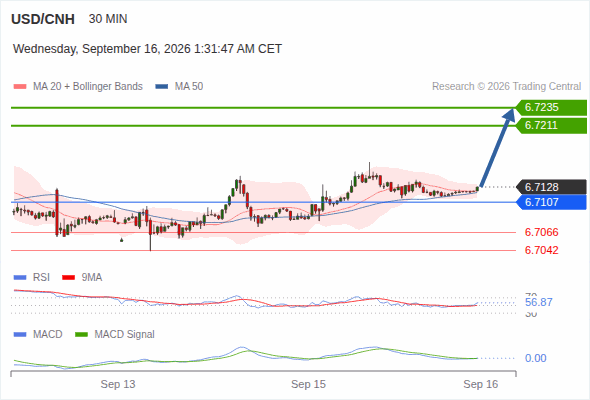
Task: Click the red 9MA legend marker
Action: click(x=68, y=278)
